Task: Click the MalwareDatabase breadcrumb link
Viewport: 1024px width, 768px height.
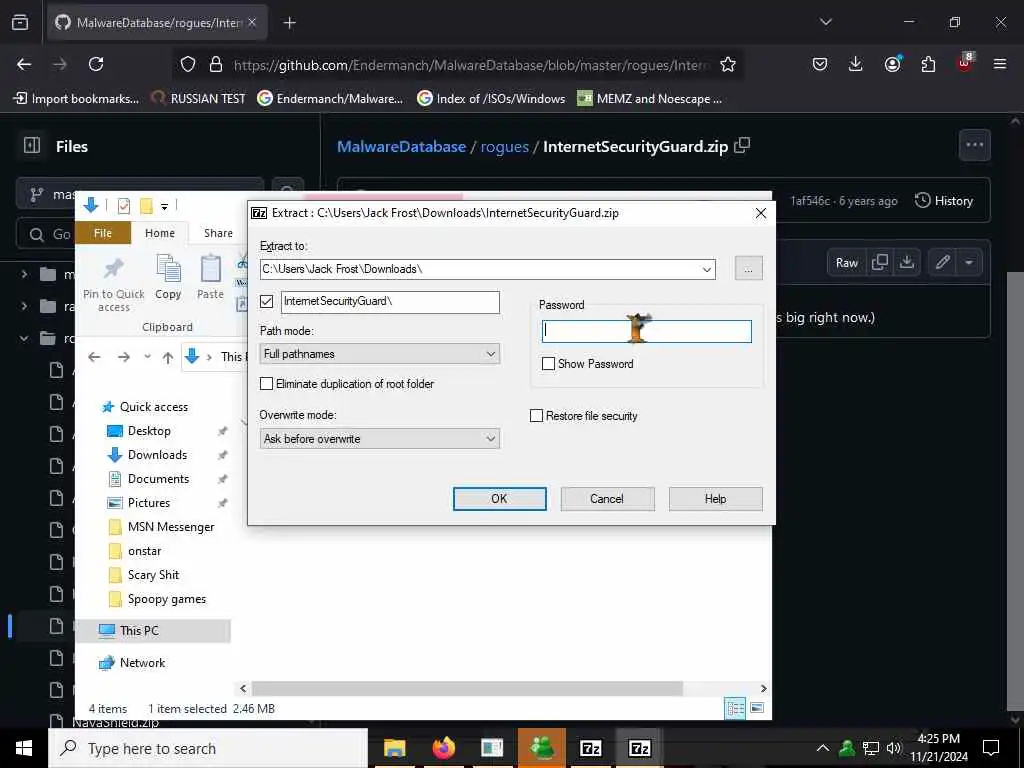Action: point(401,146)
